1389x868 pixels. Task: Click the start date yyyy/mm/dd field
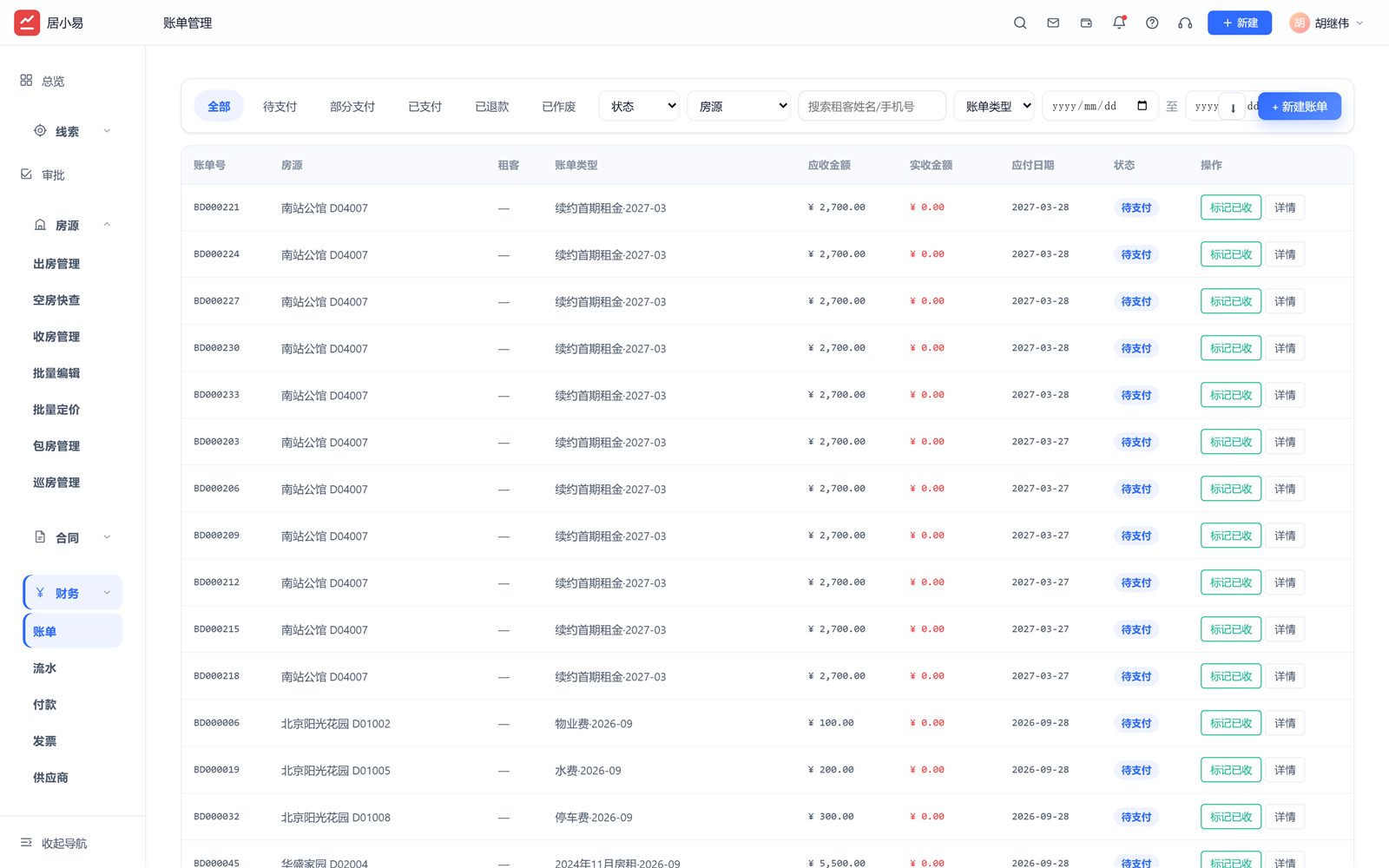(x=1100, y=106)
